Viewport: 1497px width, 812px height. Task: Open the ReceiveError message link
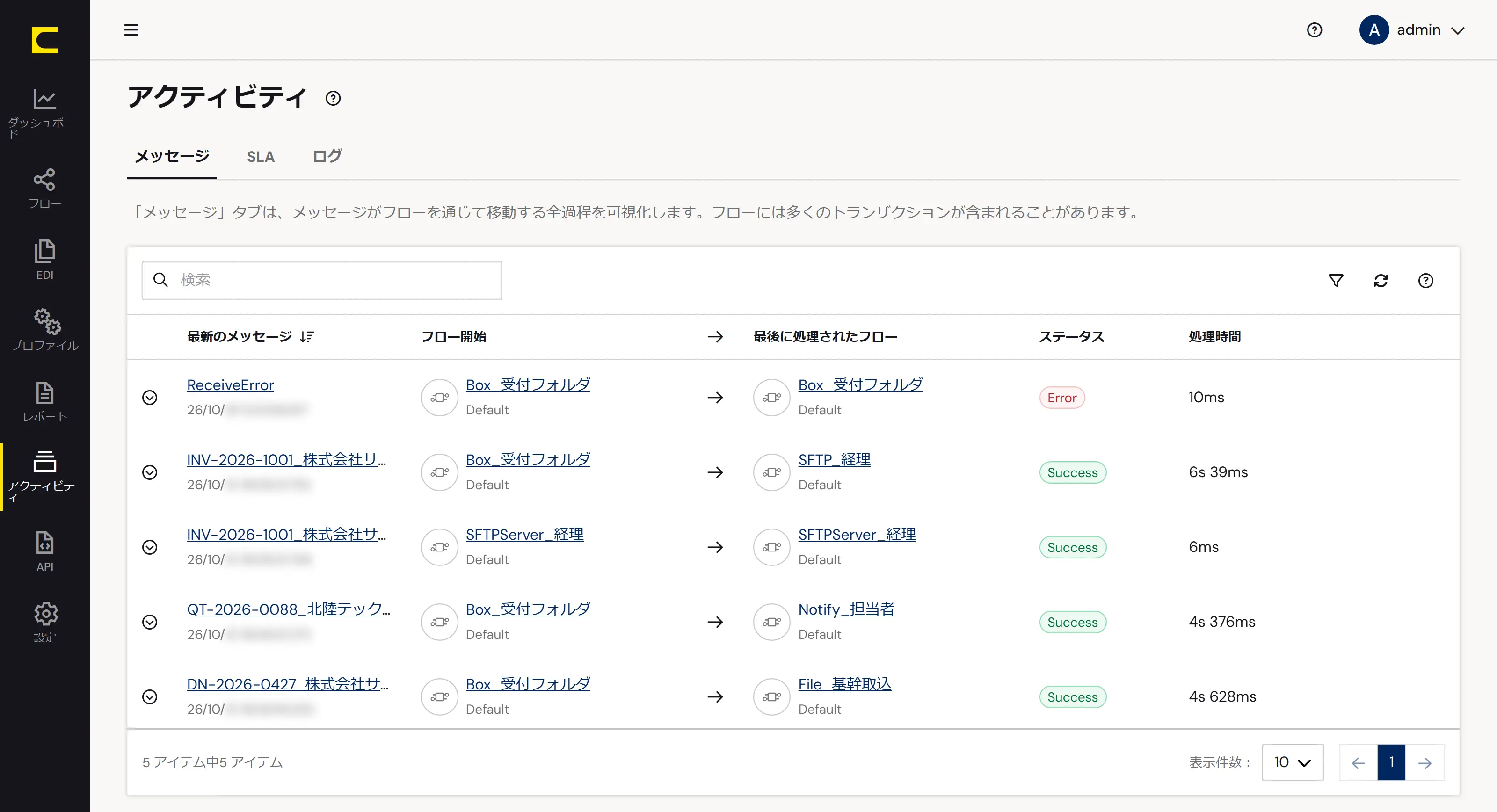[230, 385]
